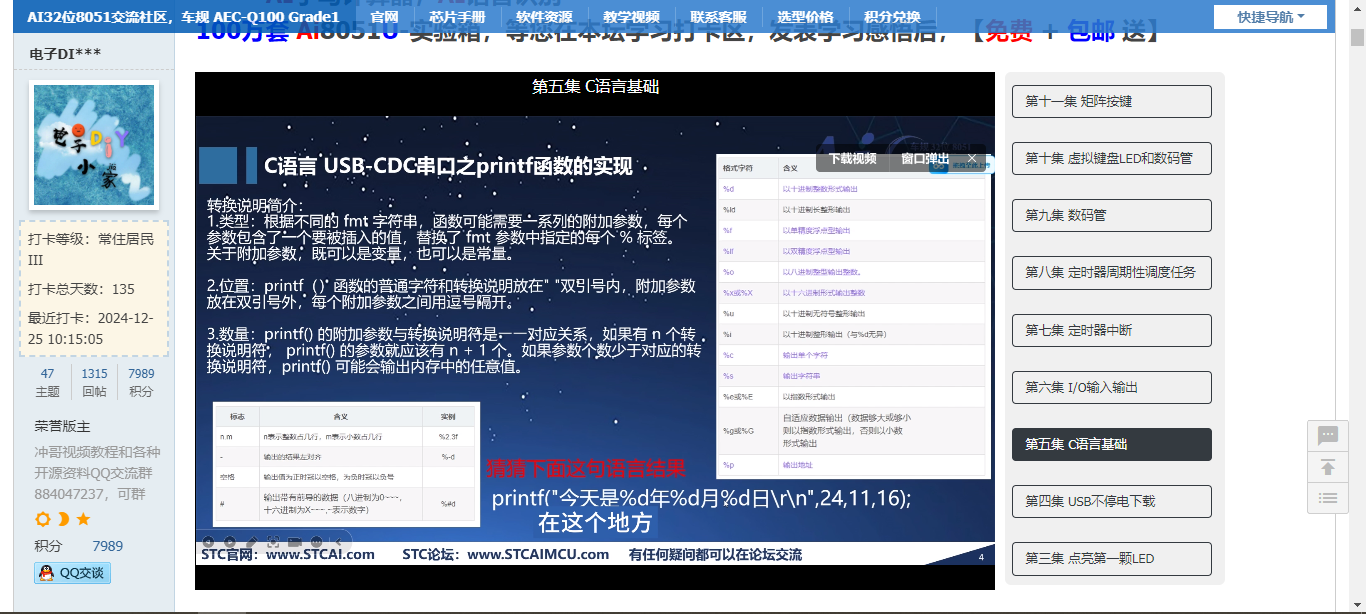The height and width of the screenshot is (614, 1366).
Task: Open the 快捷导航 dropdown menu
Action: pos(1270,17)
